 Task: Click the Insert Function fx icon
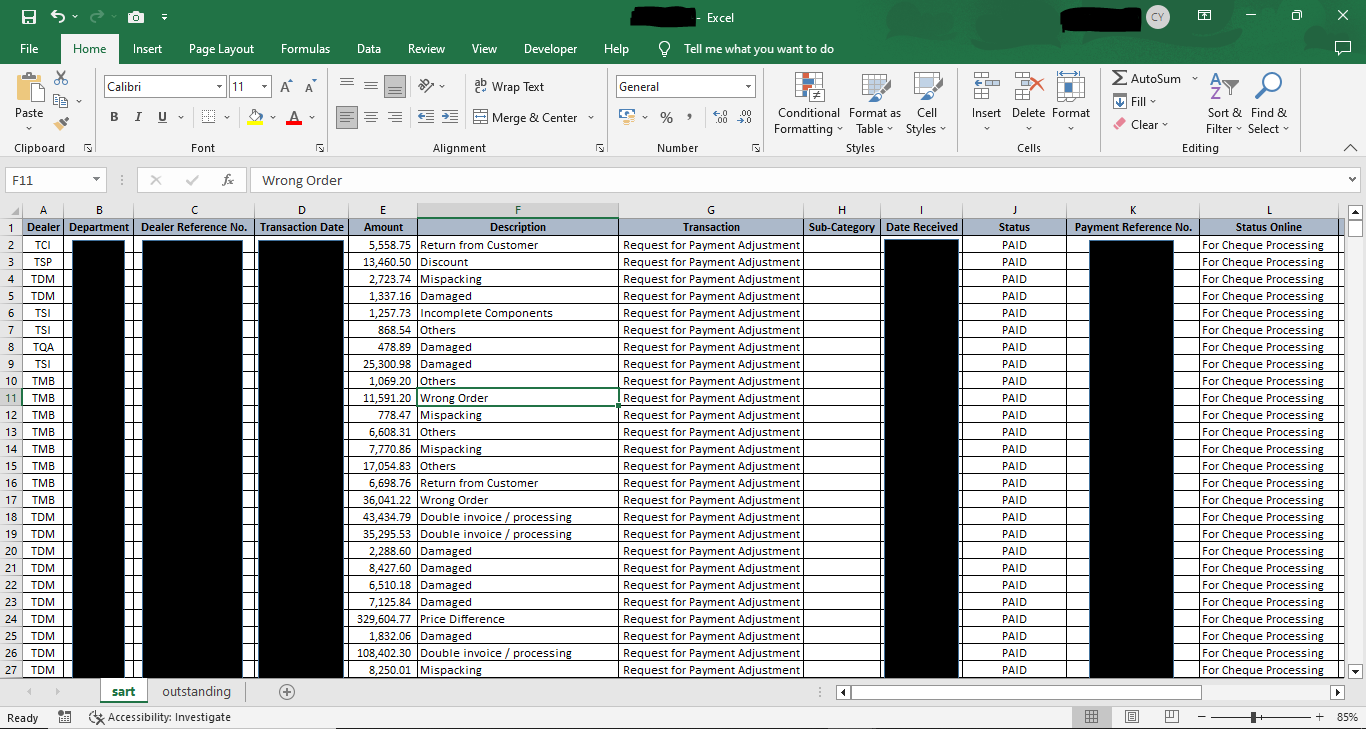click(228, 180)
